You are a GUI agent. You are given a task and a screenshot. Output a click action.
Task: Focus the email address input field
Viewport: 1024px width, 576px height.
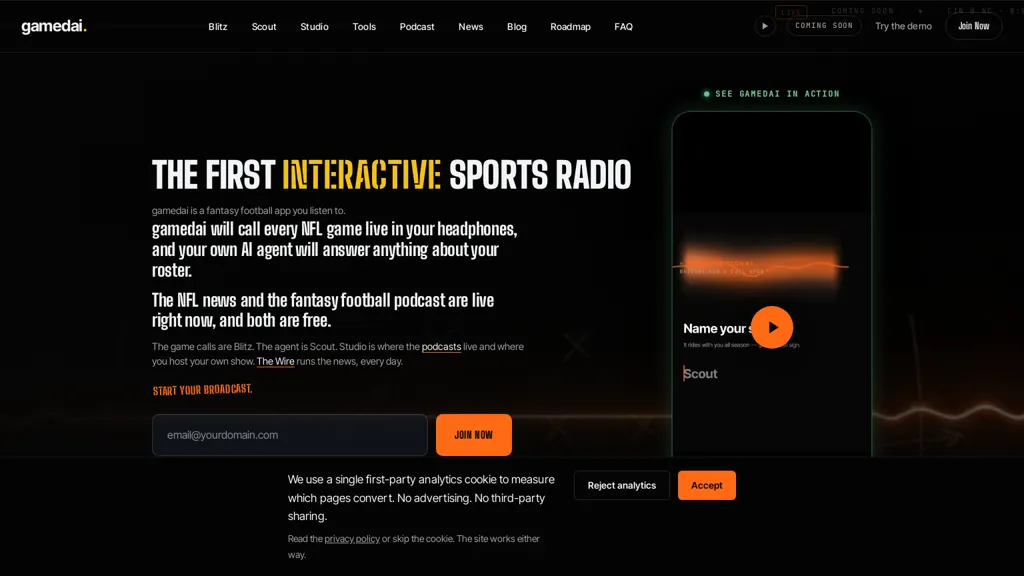290,435
